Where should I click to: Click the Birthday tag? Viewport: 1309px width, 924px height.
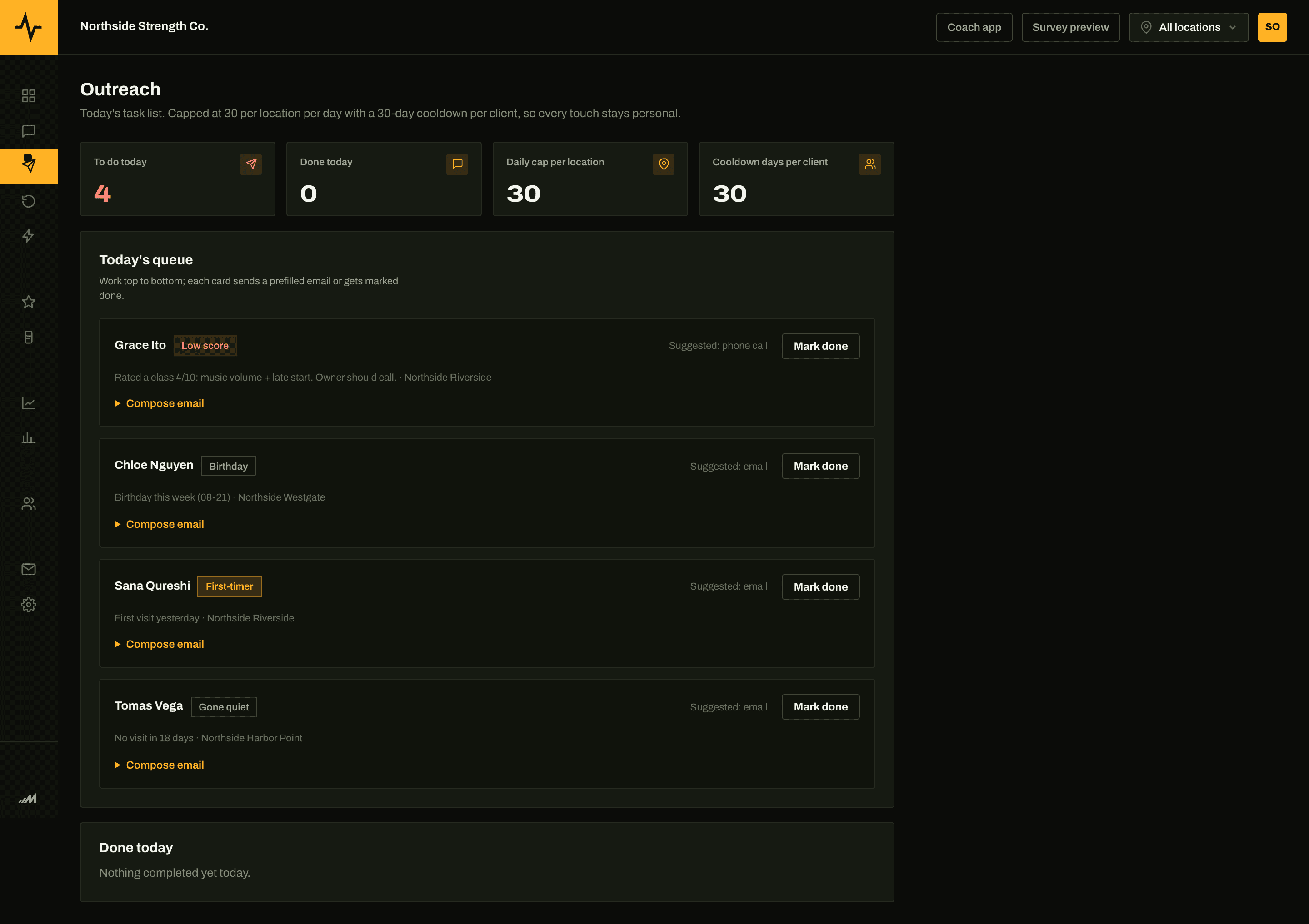pyautogui.click(x=228, y=466)
